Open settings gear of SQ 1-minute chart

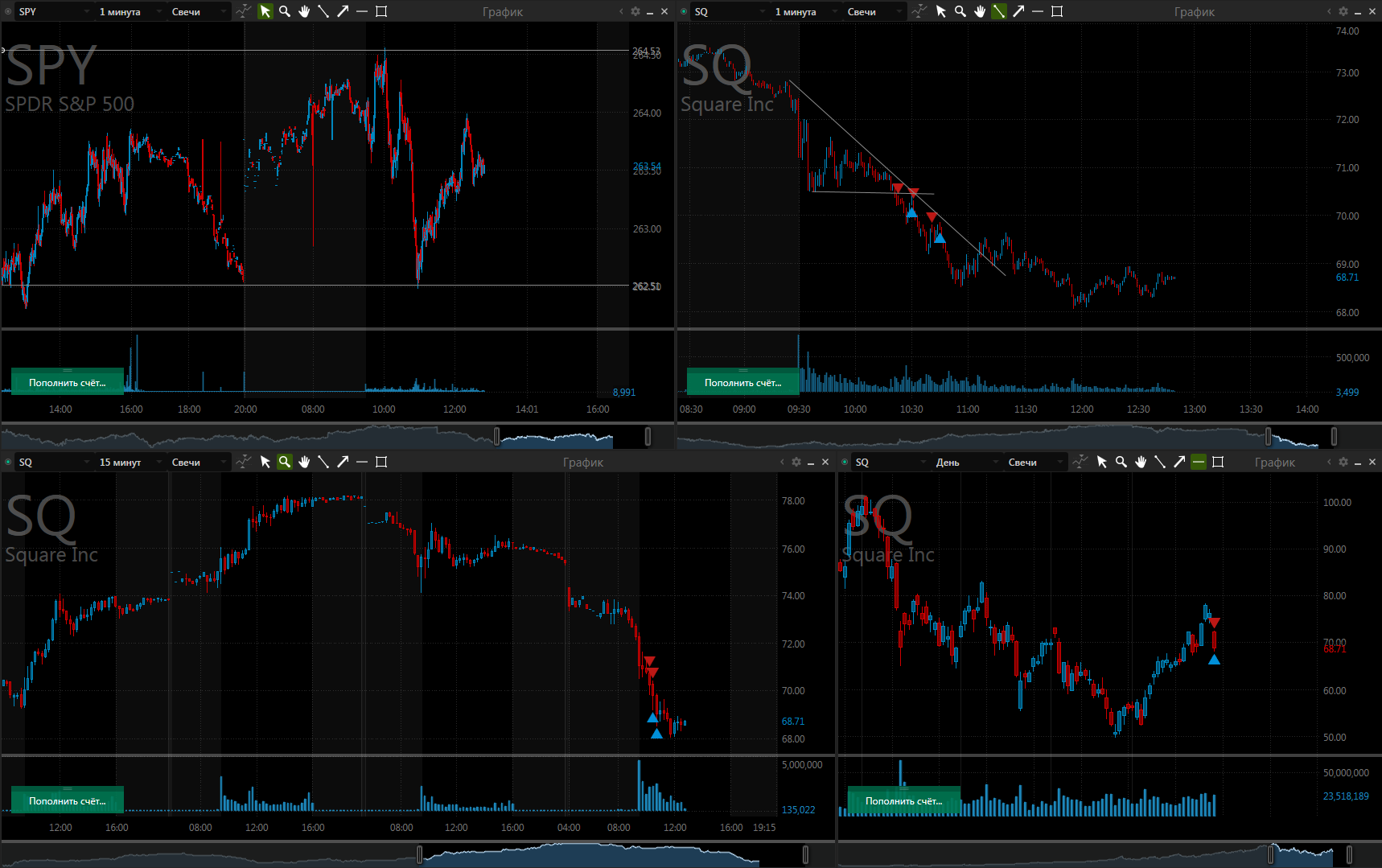1343,11
